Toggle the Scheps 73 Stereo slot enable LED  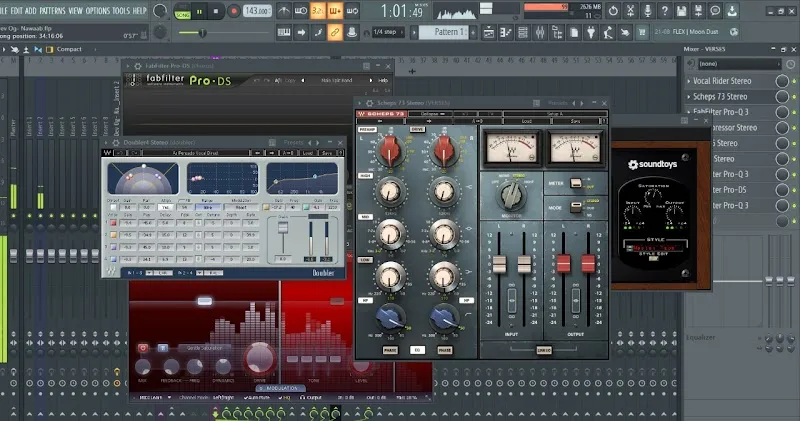[x=794, y=97]
